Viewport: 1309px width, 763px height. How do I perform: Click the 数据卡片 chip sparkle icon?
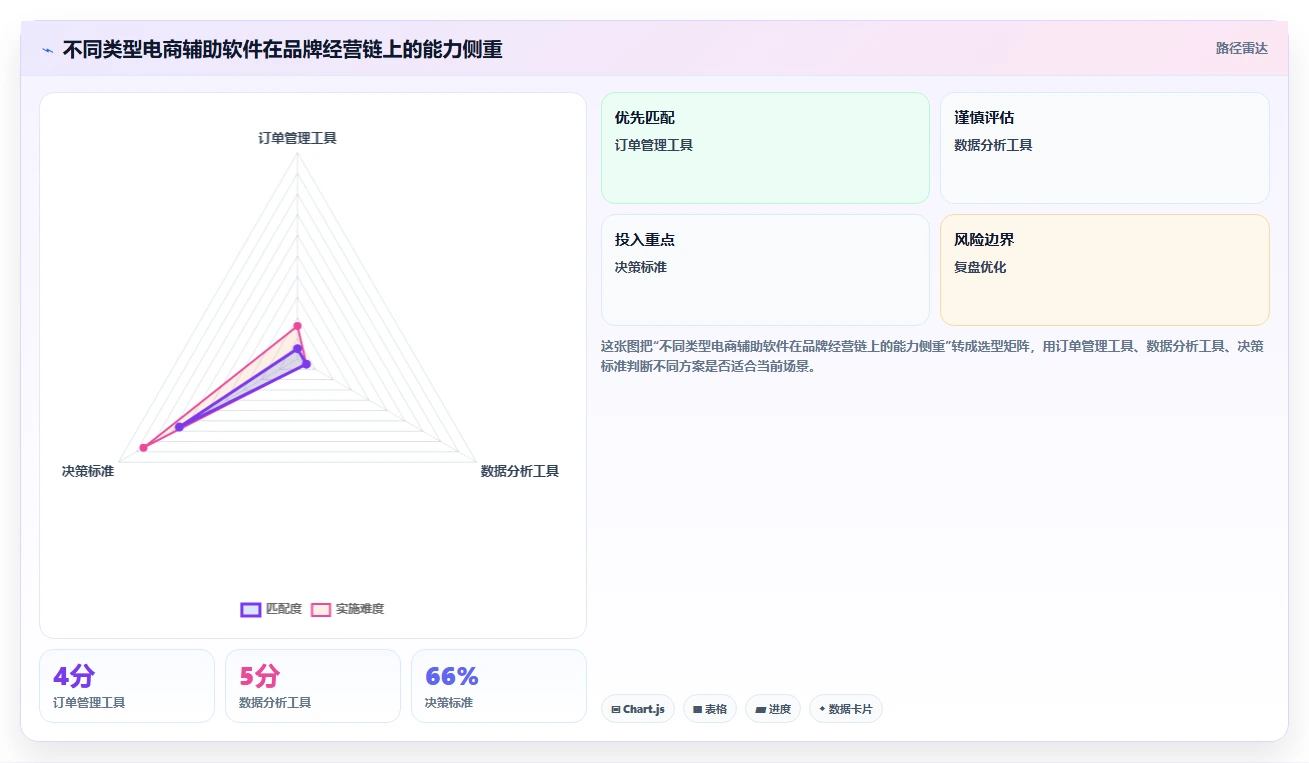tap(822, 709)
